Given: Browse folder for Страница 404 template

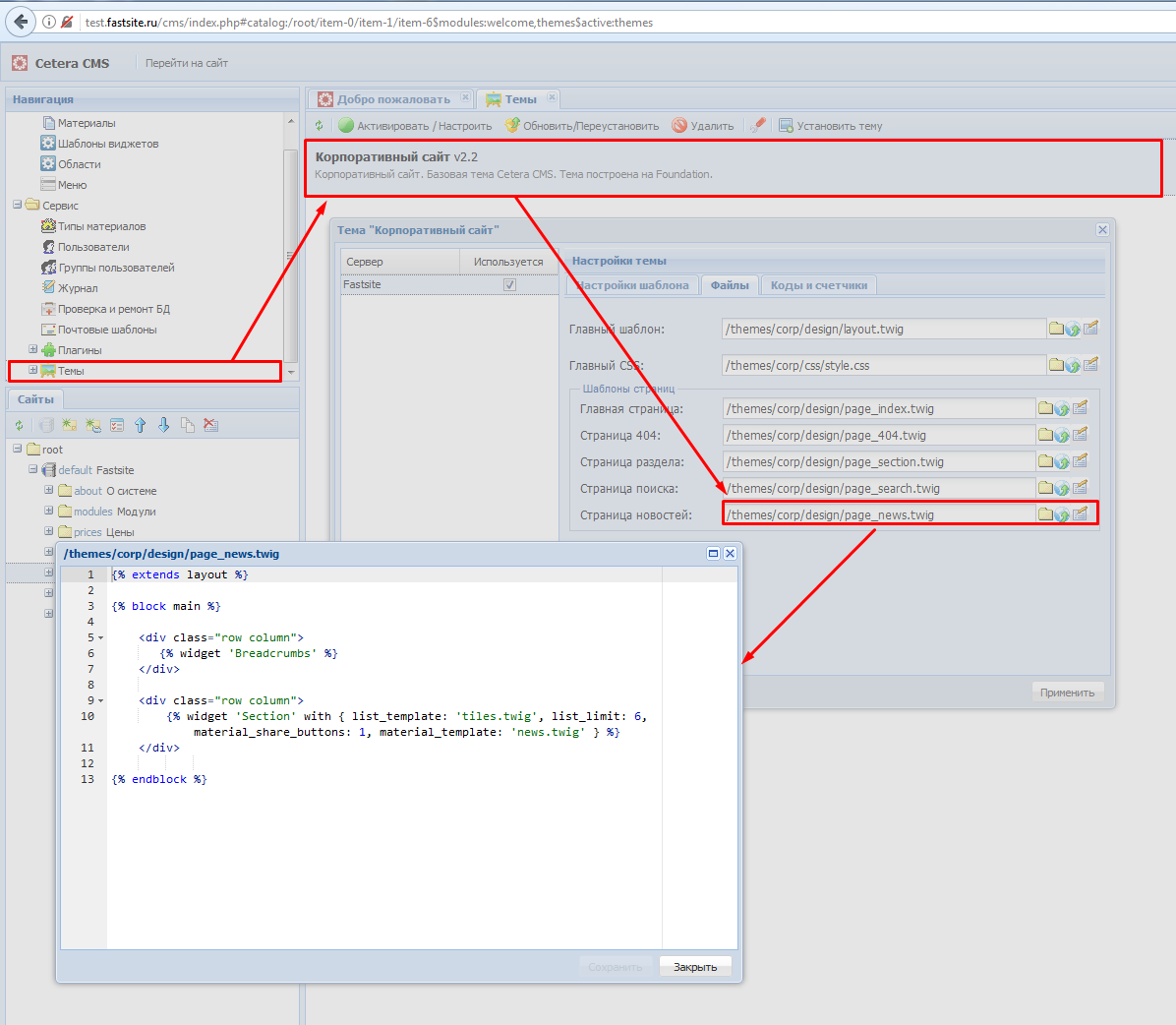Looking at the screenshot, I should [1045, 435].
